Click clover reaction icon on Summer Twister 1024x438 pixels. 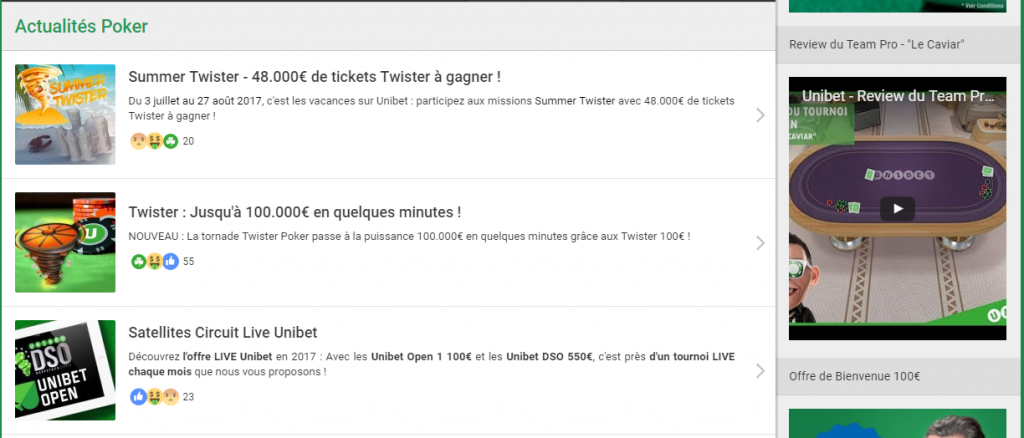click(170, 141)
